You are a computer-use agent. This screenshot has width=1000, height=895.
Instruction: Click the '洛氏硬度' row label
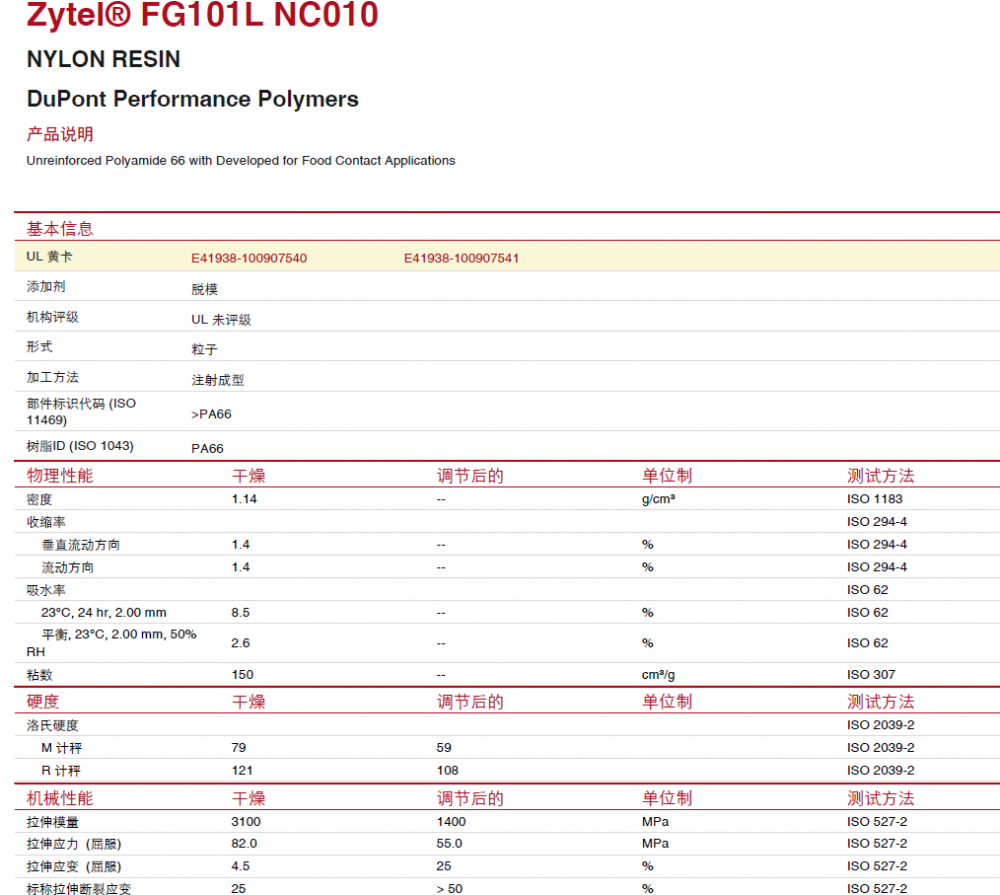click(x=52, y=725)
